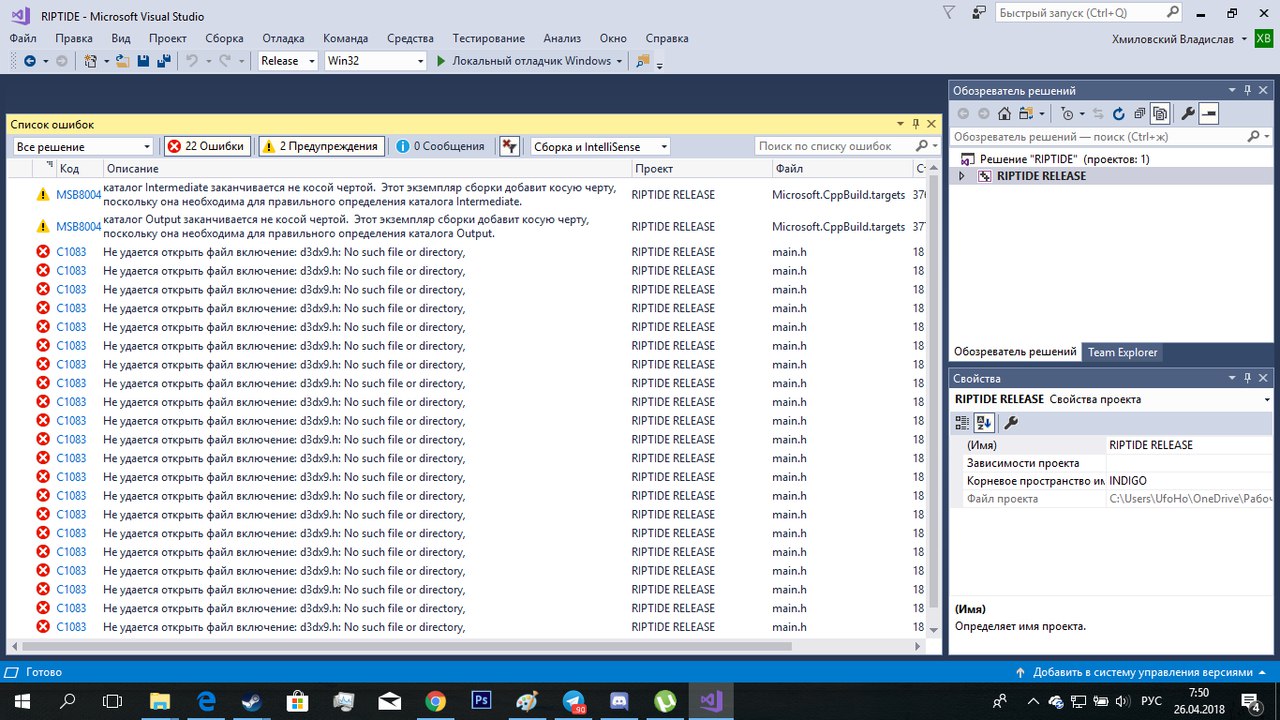Click Collapse All icon in Solution Explorer
Image resolution: width=1280 pixels, height=720 pixels.
coord(1139,114)
